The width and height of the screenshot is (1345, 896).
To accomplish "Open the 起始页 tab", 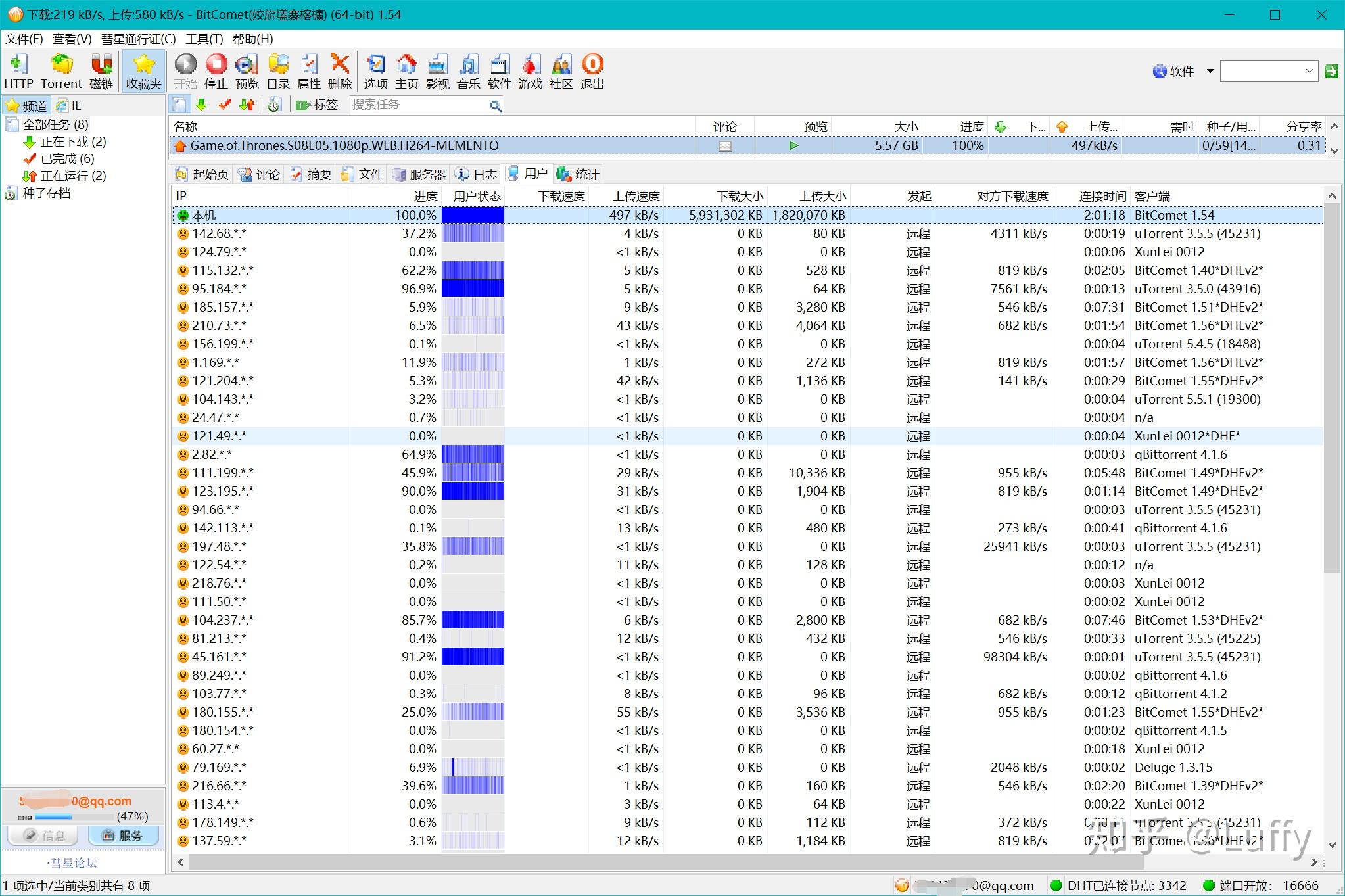I will (x=202, y=174).
